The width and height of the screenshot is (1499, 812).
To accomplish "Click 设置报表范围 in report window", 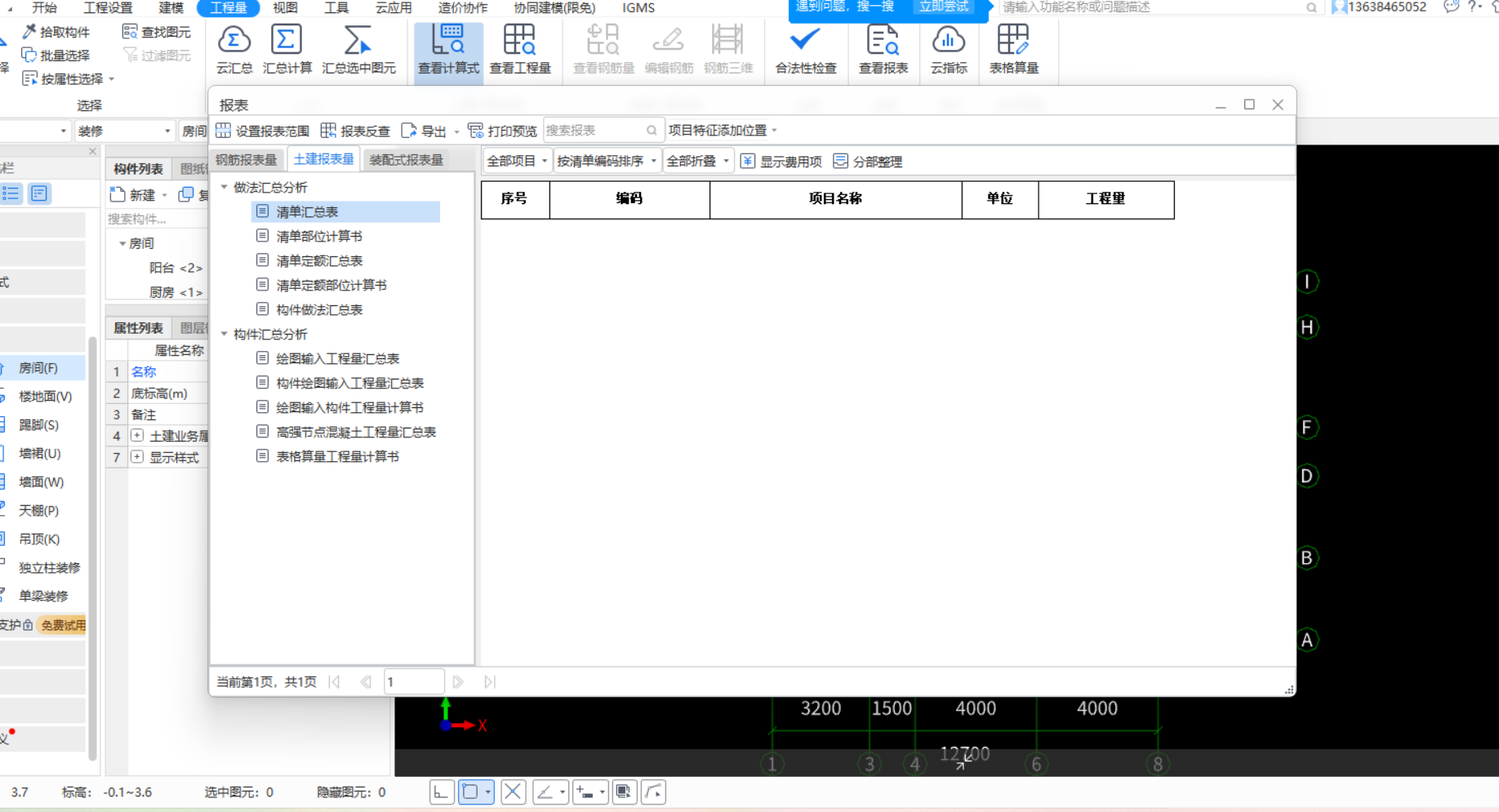I will coord(263,131).
